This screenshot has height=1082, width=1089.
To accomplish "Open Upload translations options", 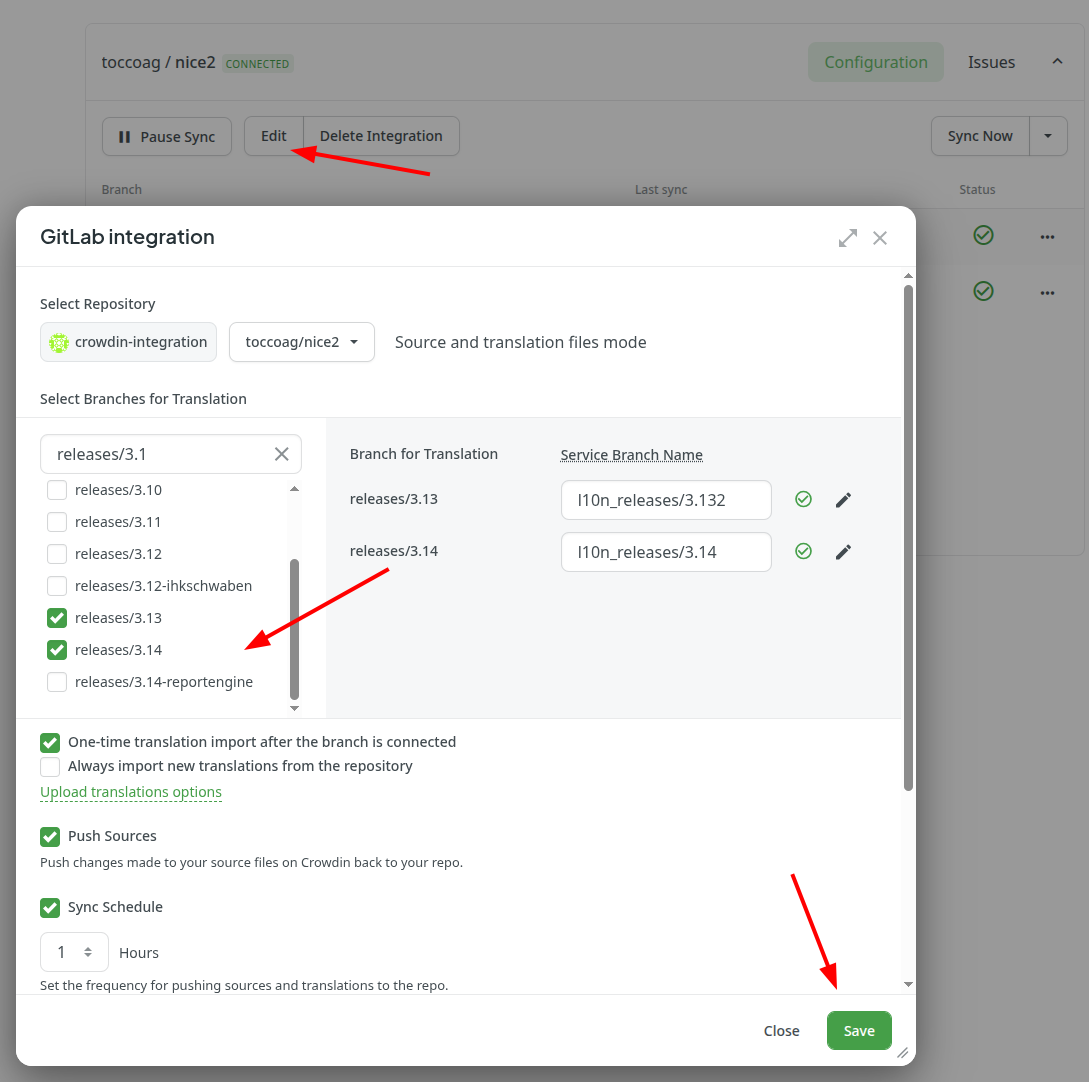I will tap(130, 792).
